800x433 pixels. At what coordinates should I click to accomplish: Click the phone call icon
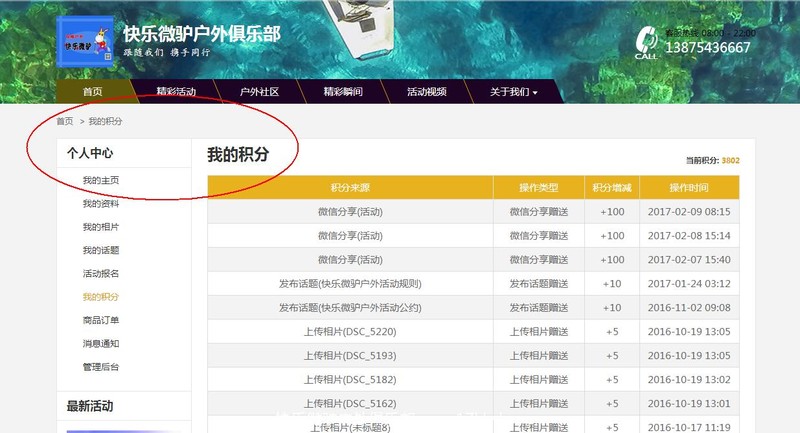[646, 42]
